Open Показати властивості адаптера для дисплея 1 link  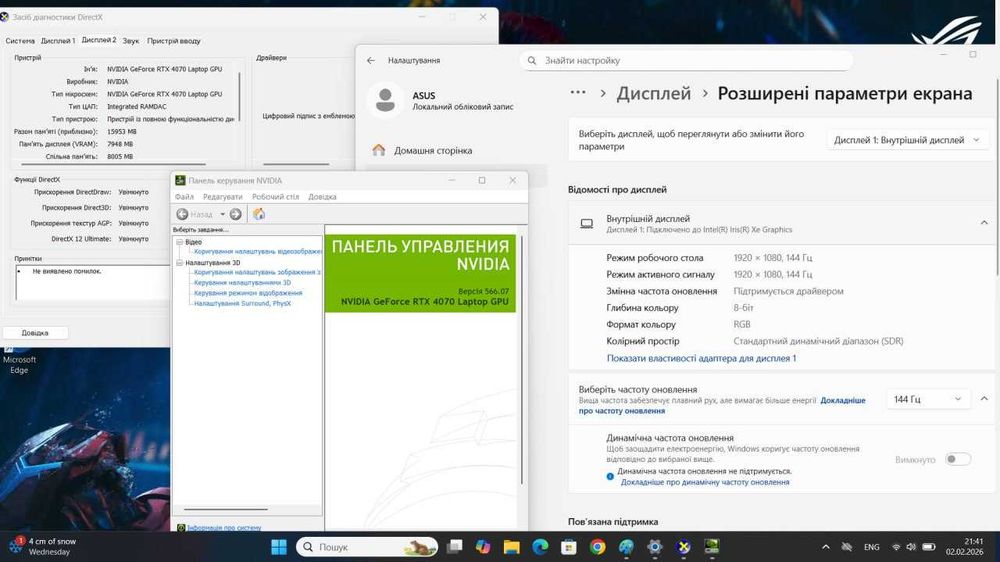point(701,359)
